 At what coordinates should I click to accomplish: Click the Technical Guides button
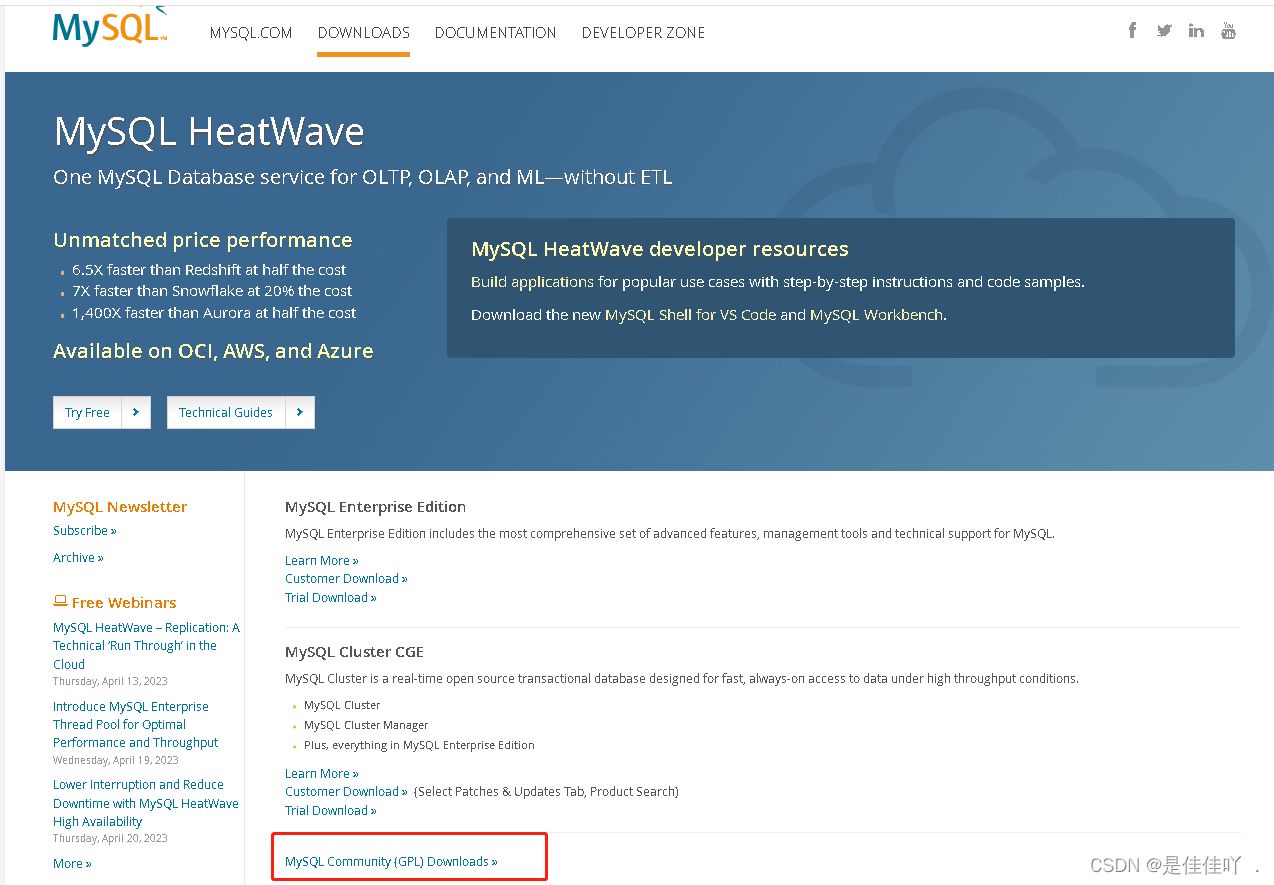click(x=225, y=412)
